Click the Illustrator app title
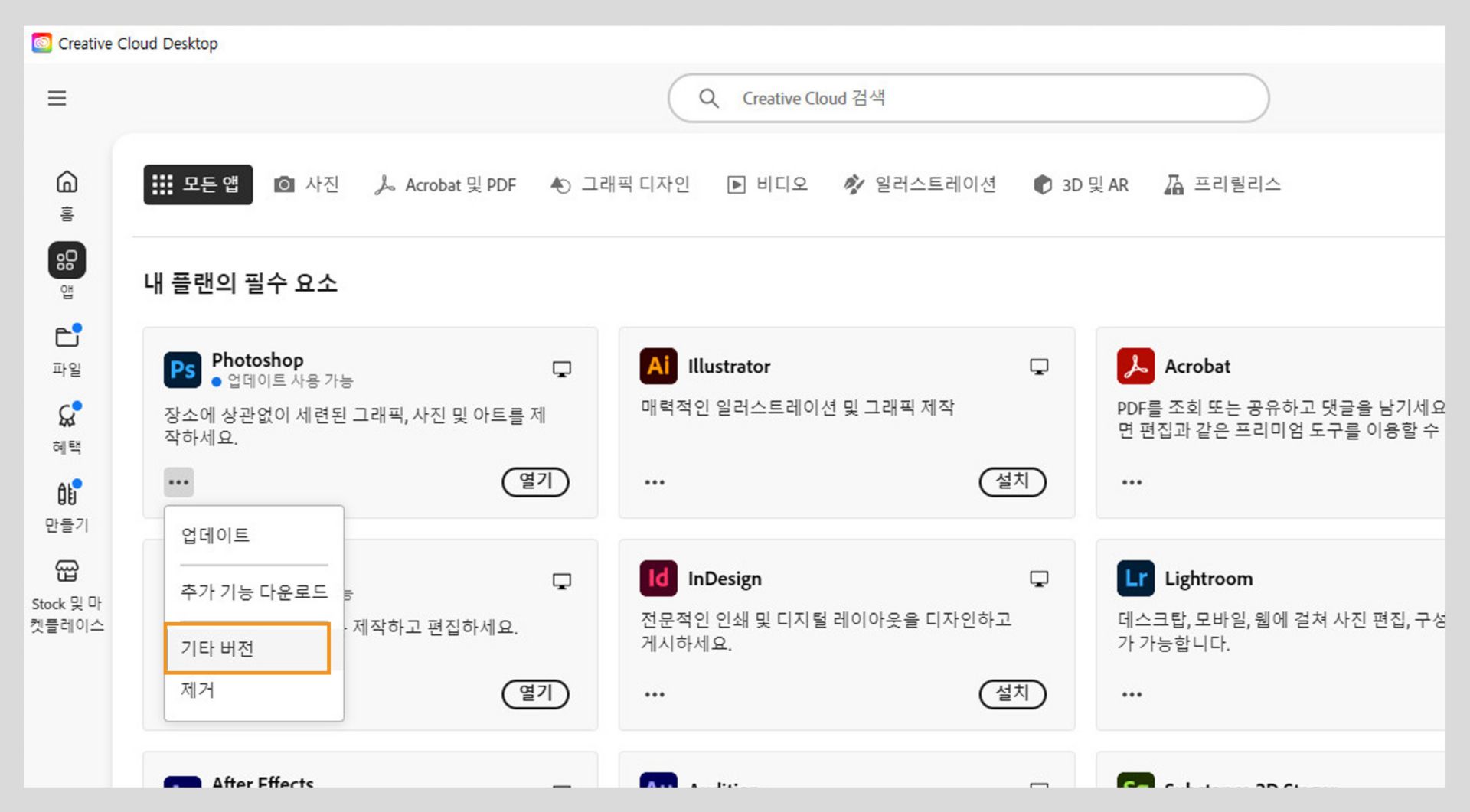1470x812 pixels. tap(729, 367)
